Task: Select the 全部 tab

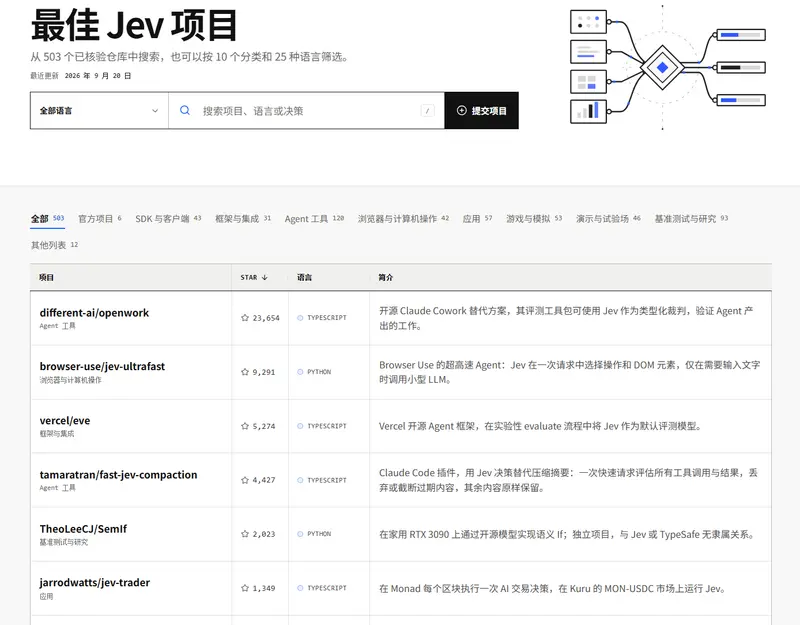Action: click(x=47, y=219)
